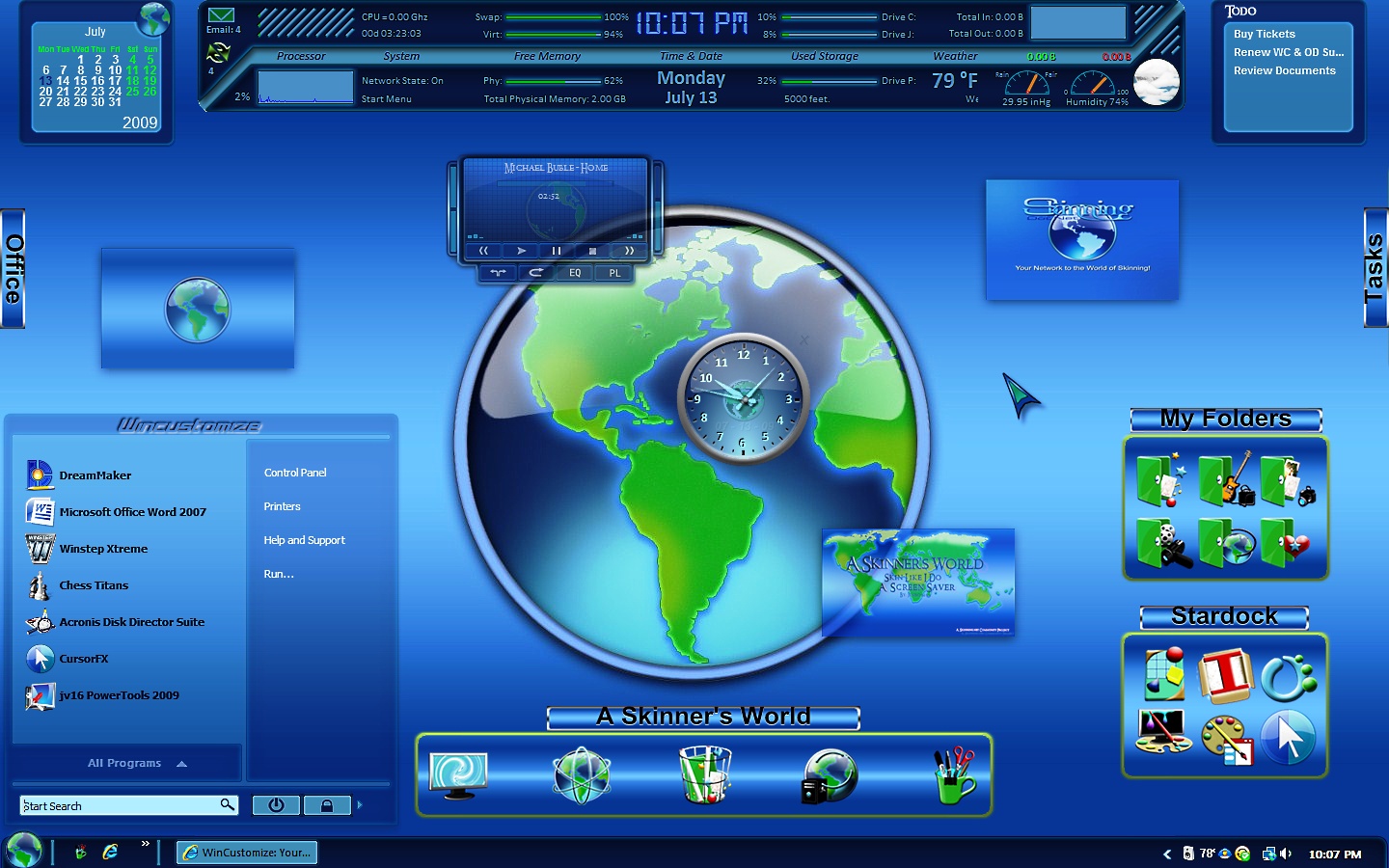Pause the Michael Buble track
Viewport: 1389px width, 868px height.
tap(557, 251)
